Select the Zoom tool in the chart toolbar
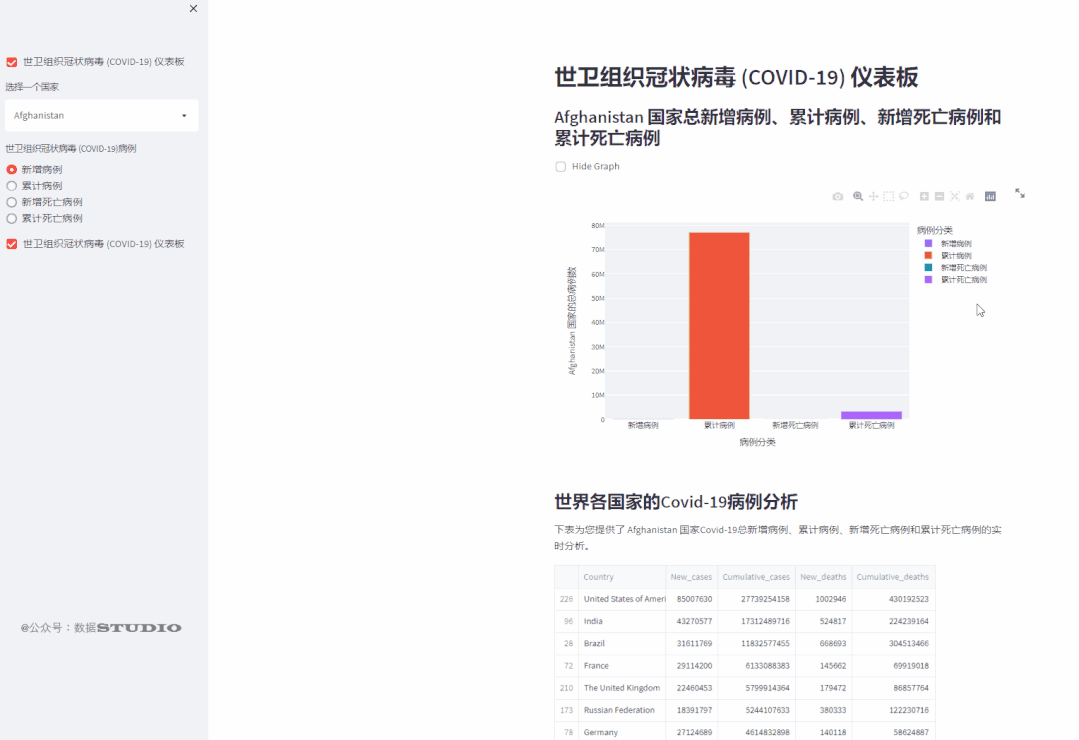Image resolution: width=1079 pixels, height=740 pixels. coord(858,196)
